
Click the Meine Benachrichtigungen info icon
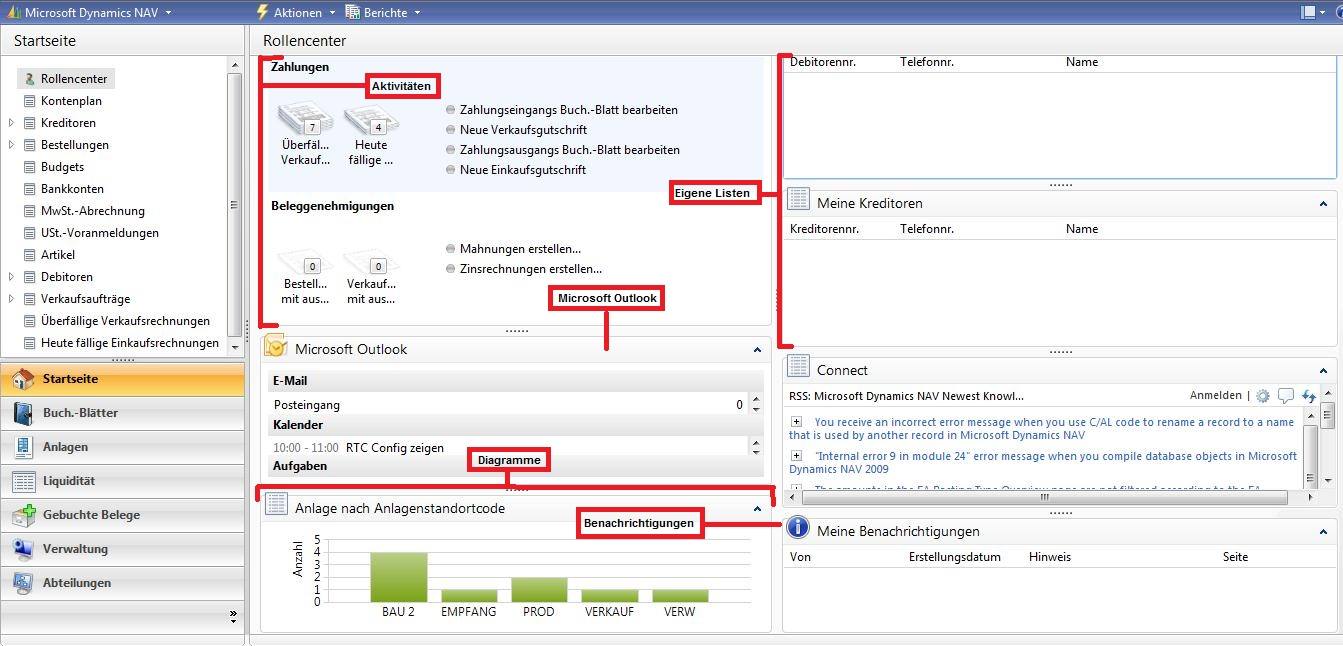point(798,528)
